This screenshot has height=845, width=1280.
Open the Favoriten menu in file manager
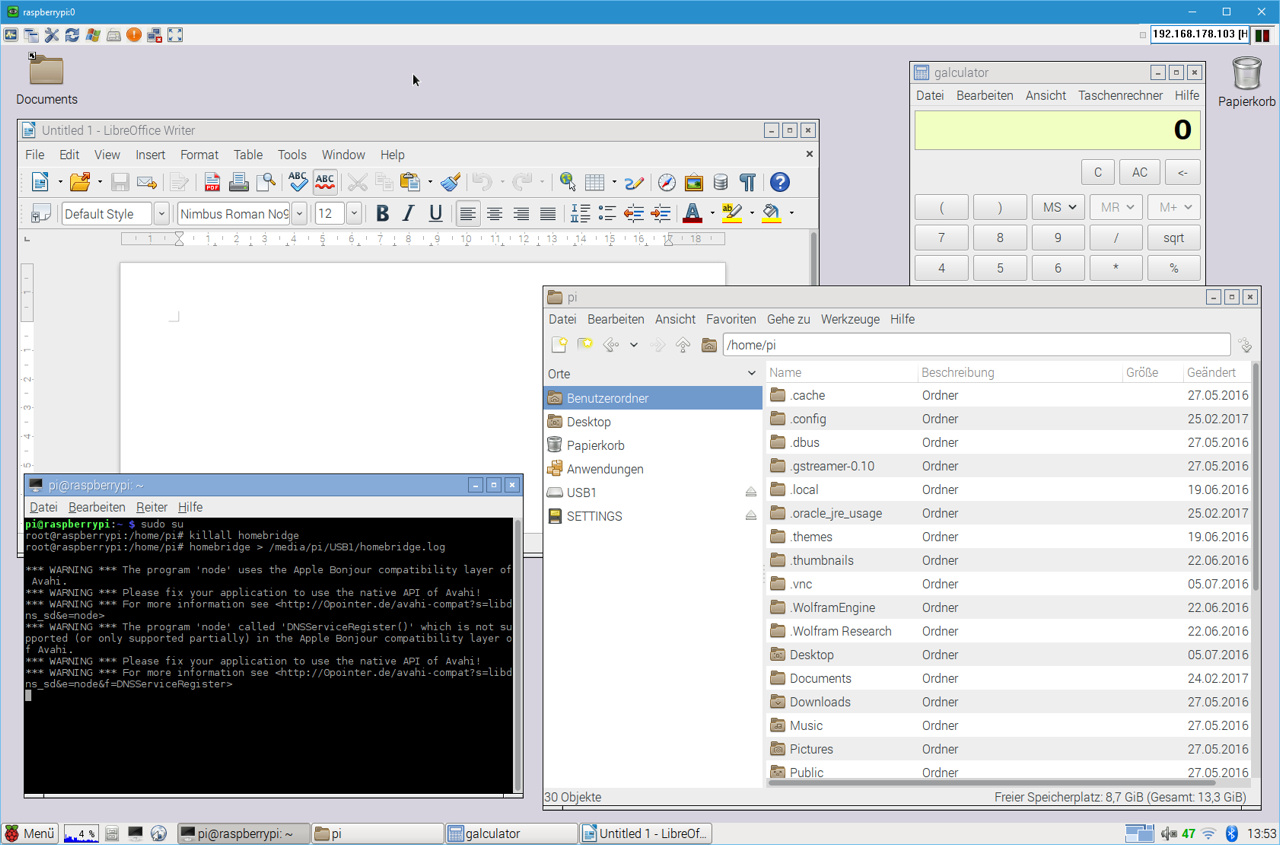(731, 319)
